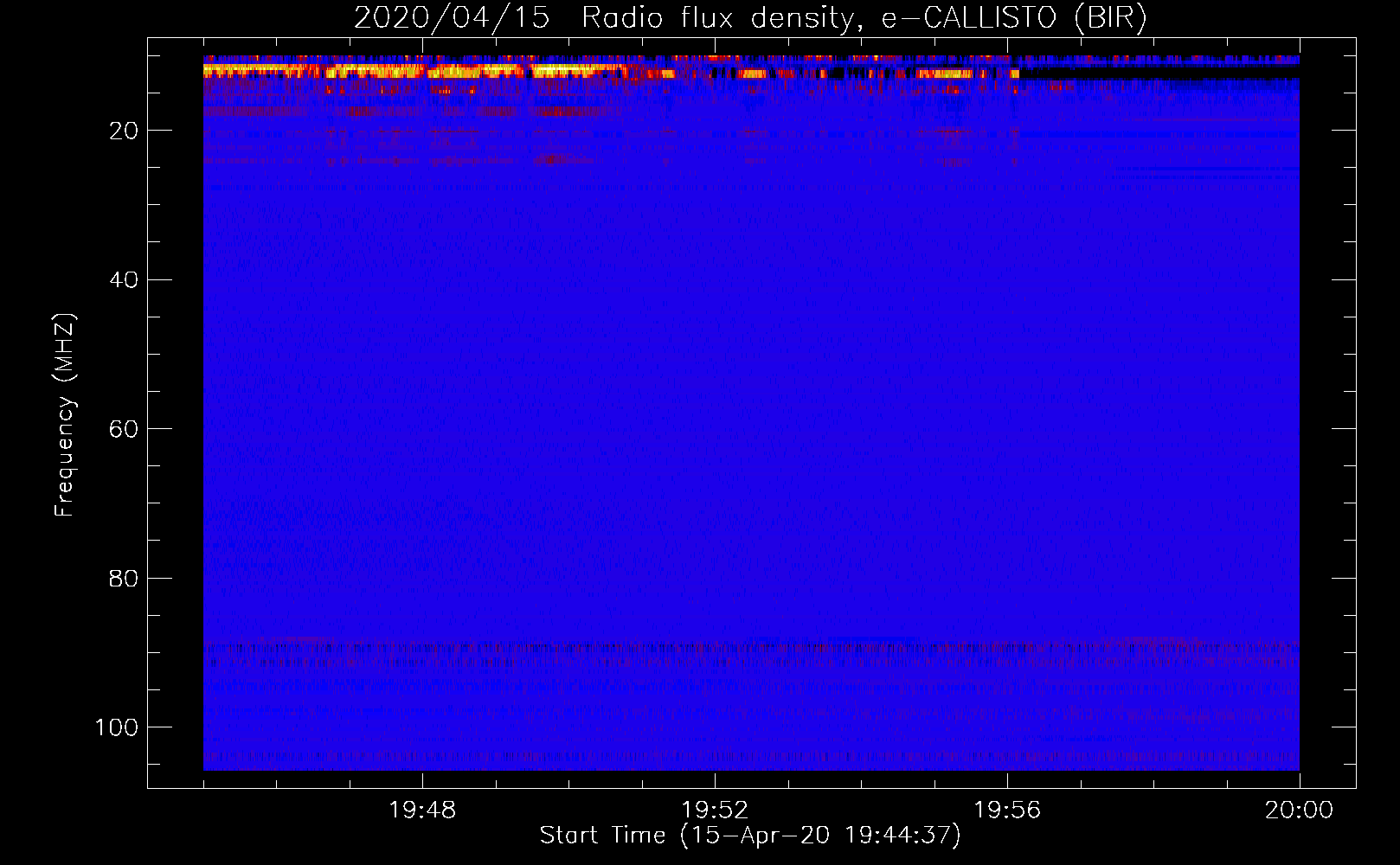The image size is (1400, 865).
Task: Click the 20:00 time tick label
Action: tap(1300, 811)
